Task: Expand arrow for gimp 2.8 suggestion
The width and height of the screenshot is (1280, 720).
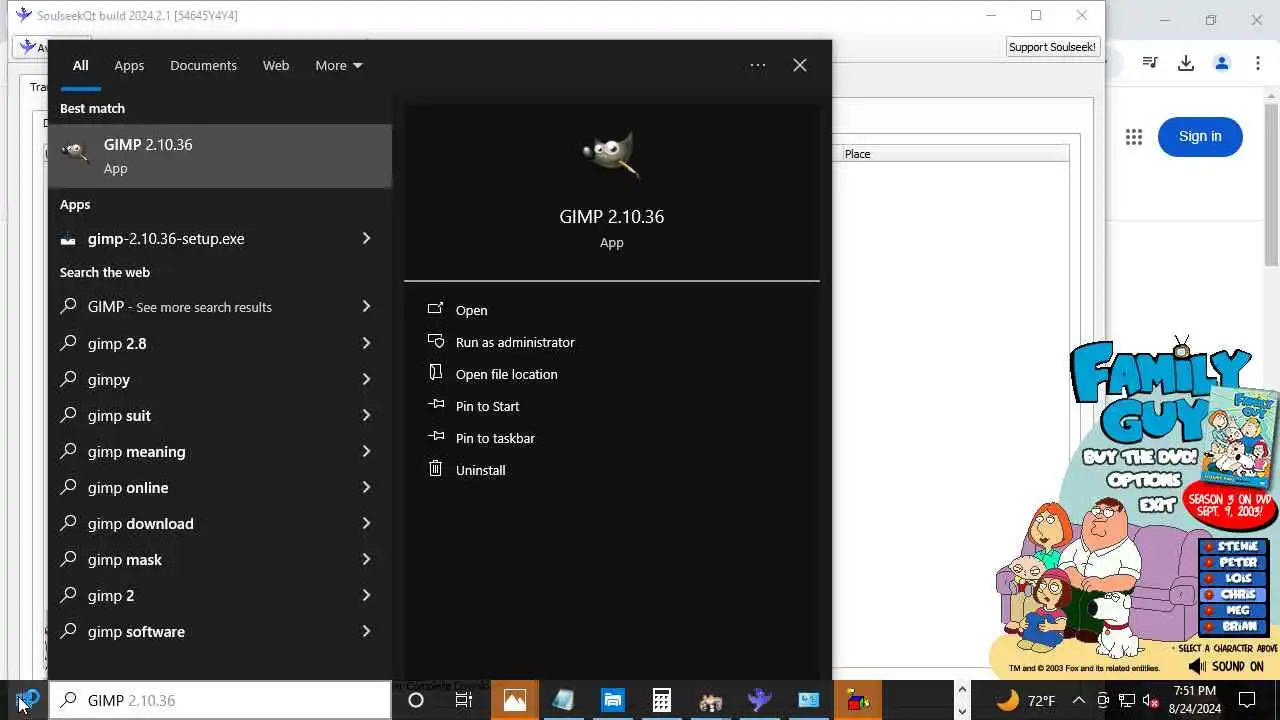Action: (366, 343)
